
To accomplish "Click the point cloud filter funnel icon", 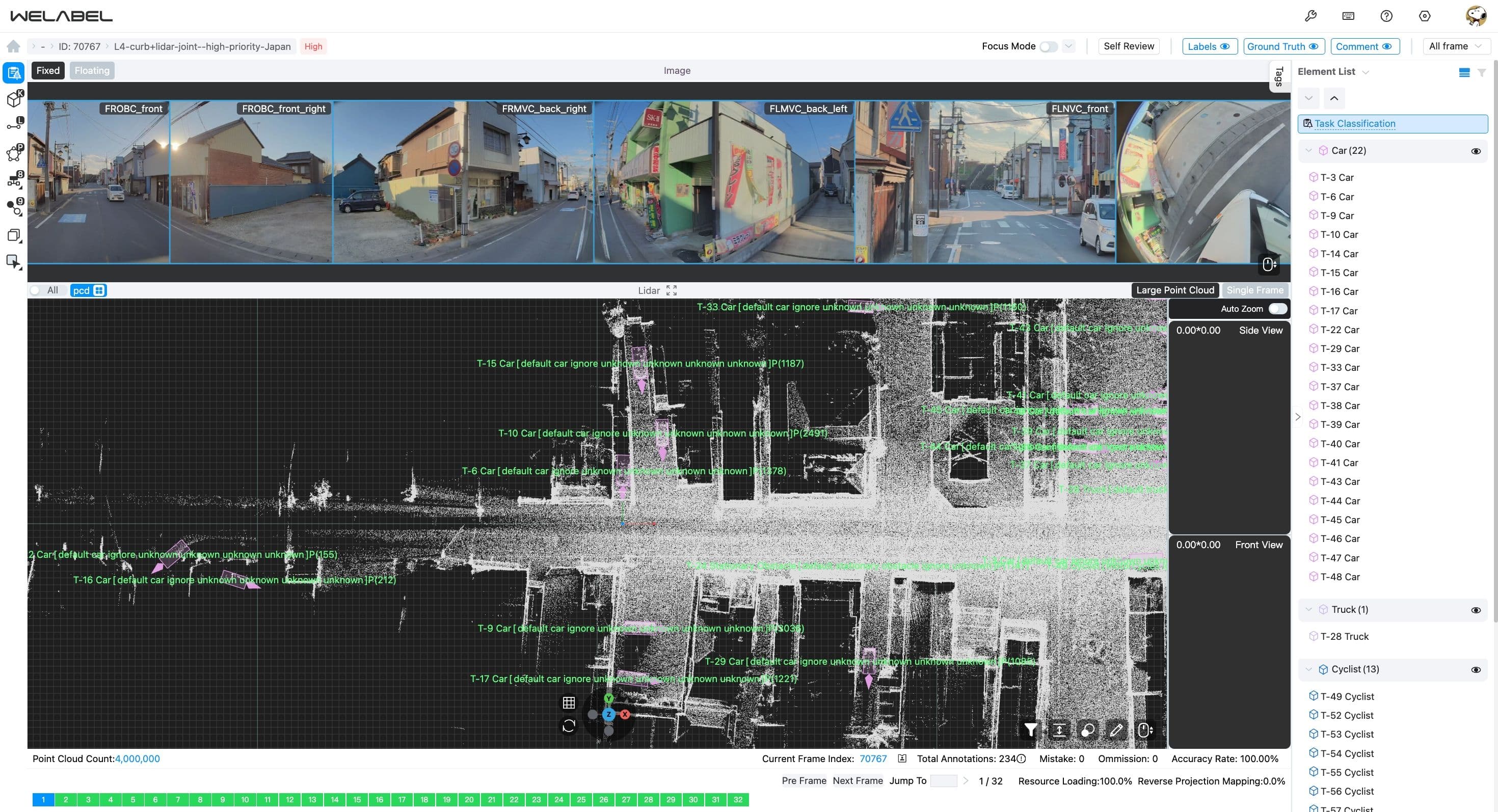I will pos(1030,729).
